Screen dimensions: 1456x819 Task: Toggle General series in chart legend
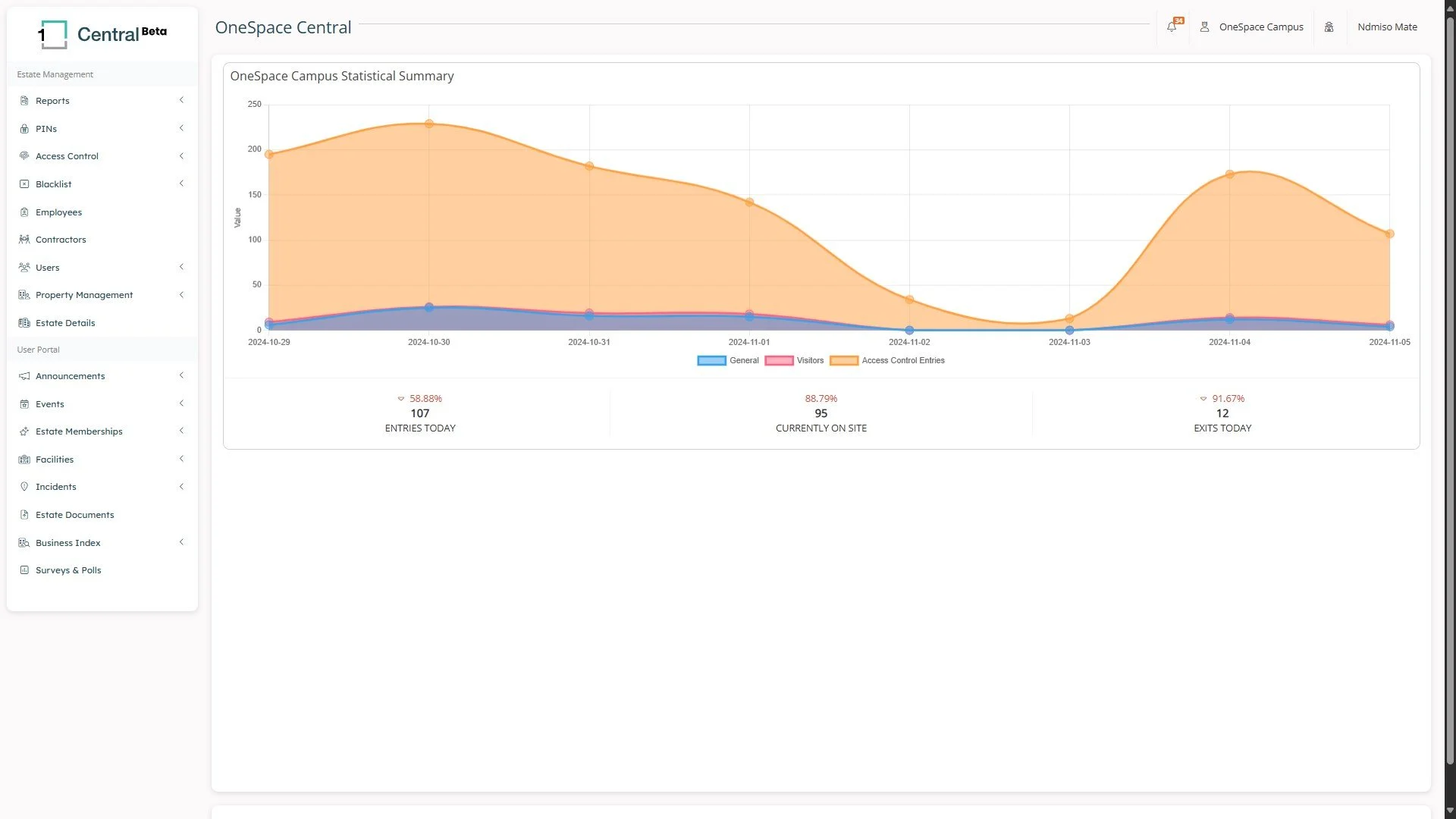pos(728,361)
